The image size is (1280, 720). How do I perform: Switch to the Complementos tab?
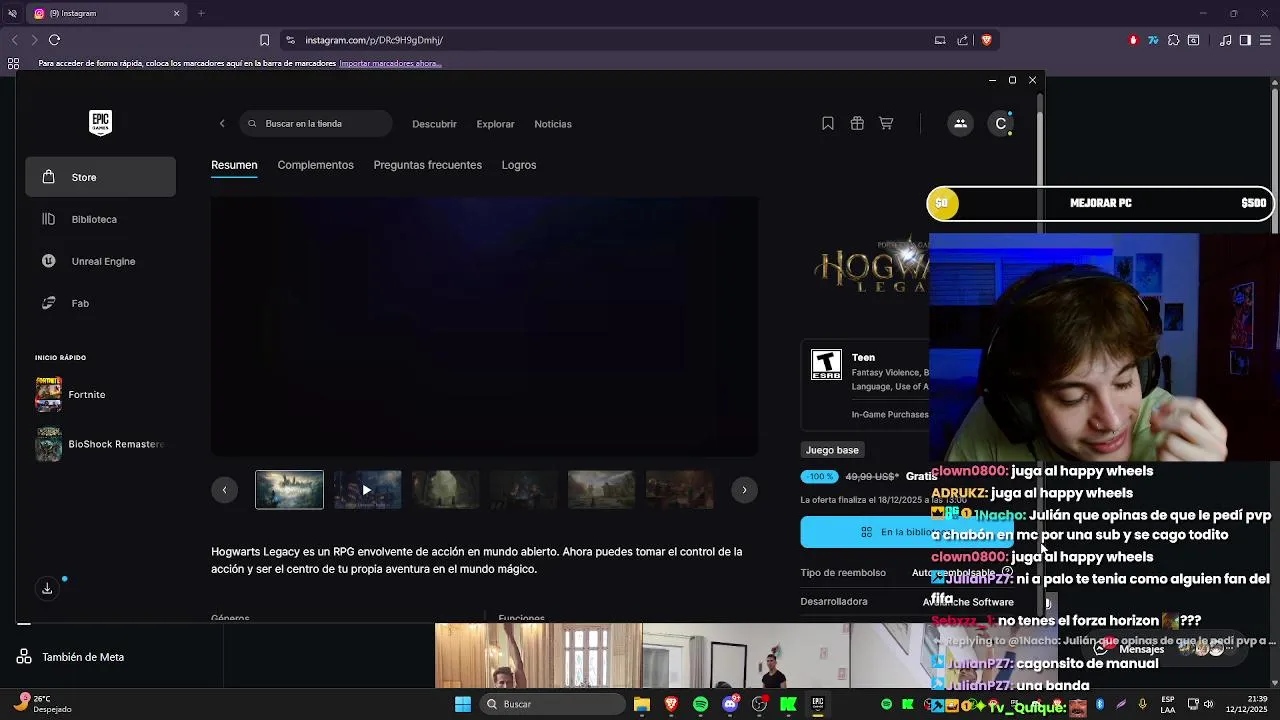click(315, 165)
